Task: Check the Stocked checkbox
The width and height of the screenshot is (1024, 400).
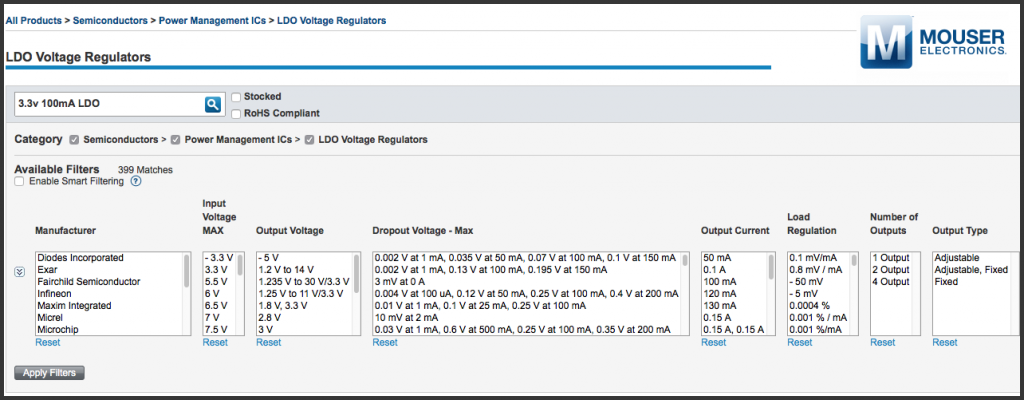Action: tap(236, 97)
